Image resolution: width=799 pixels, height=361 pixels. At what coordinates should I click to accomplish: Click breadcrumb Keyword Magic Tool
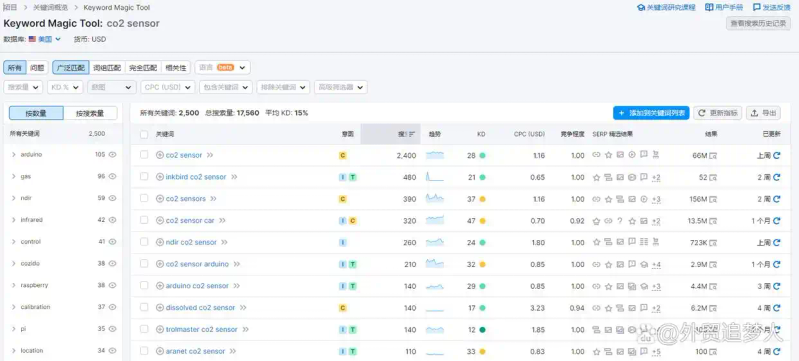tap(117, 8)
